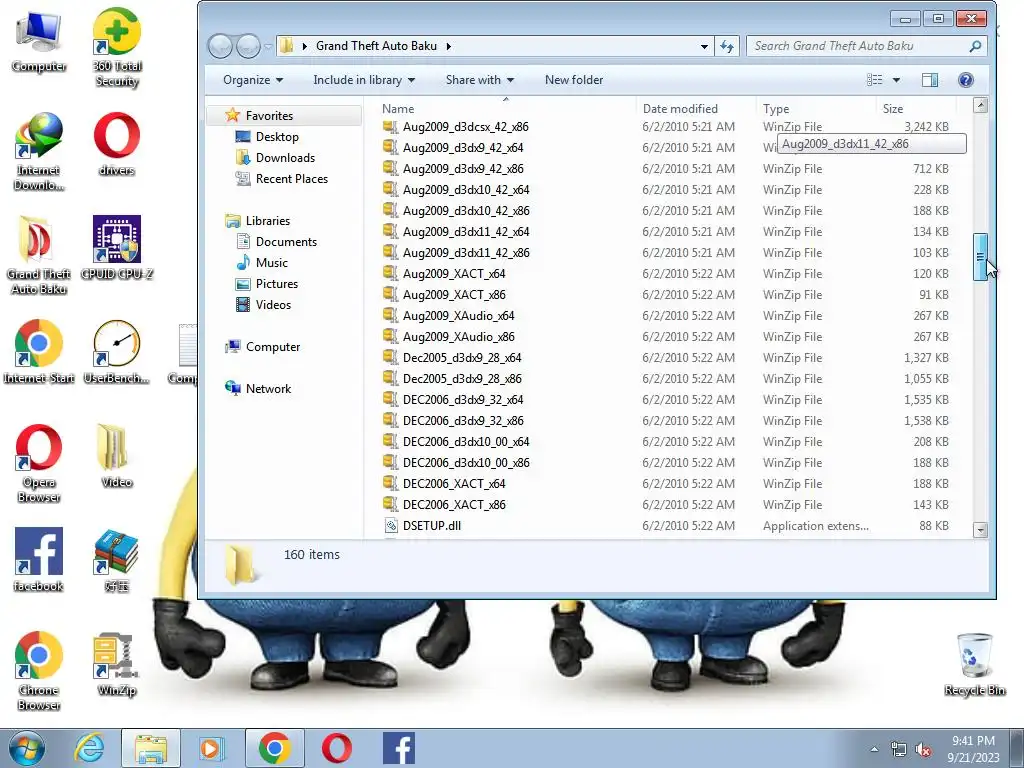The image size is (1024, 768).
Task: Click the vertical scrollbar thumb
Action: 980,257
